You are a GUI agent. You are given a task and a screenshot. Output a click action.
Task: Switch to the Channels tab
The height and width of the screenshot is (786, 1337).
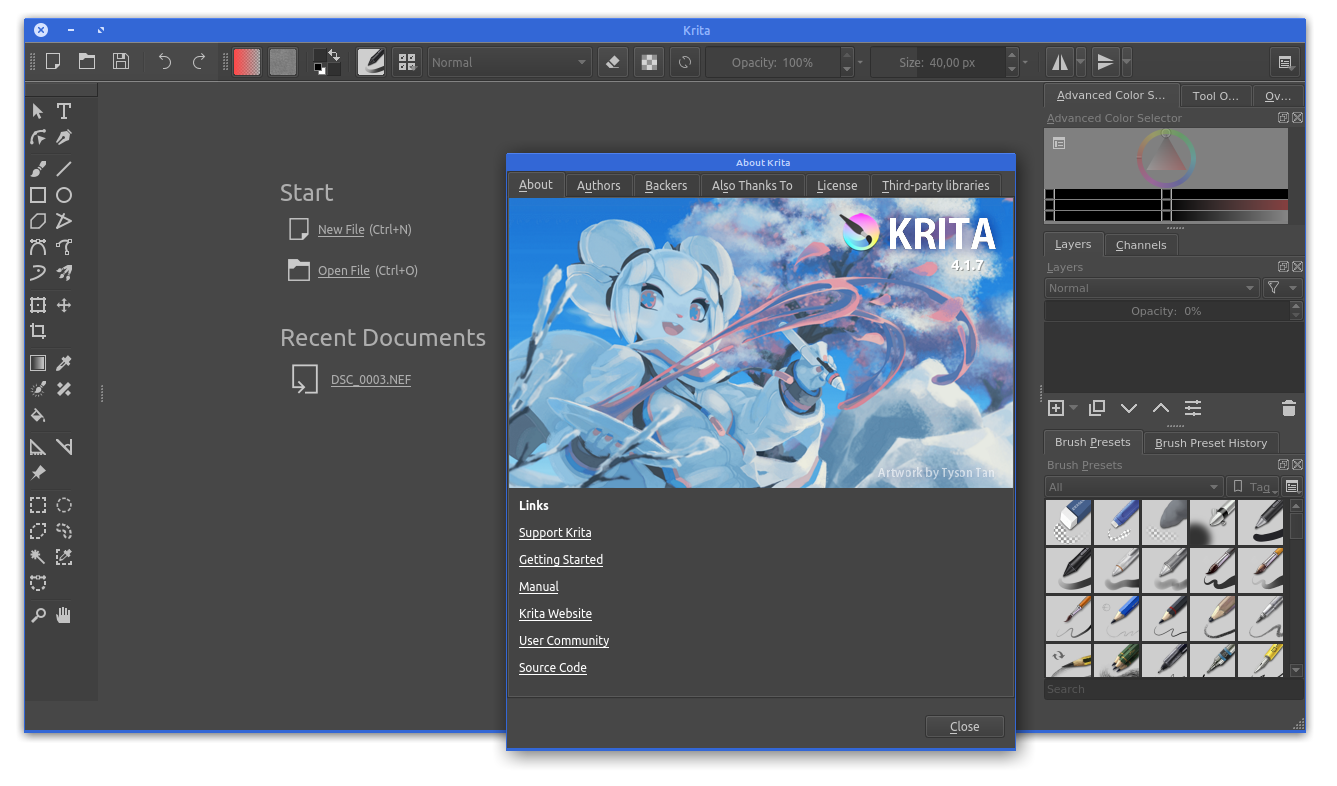1141,245
